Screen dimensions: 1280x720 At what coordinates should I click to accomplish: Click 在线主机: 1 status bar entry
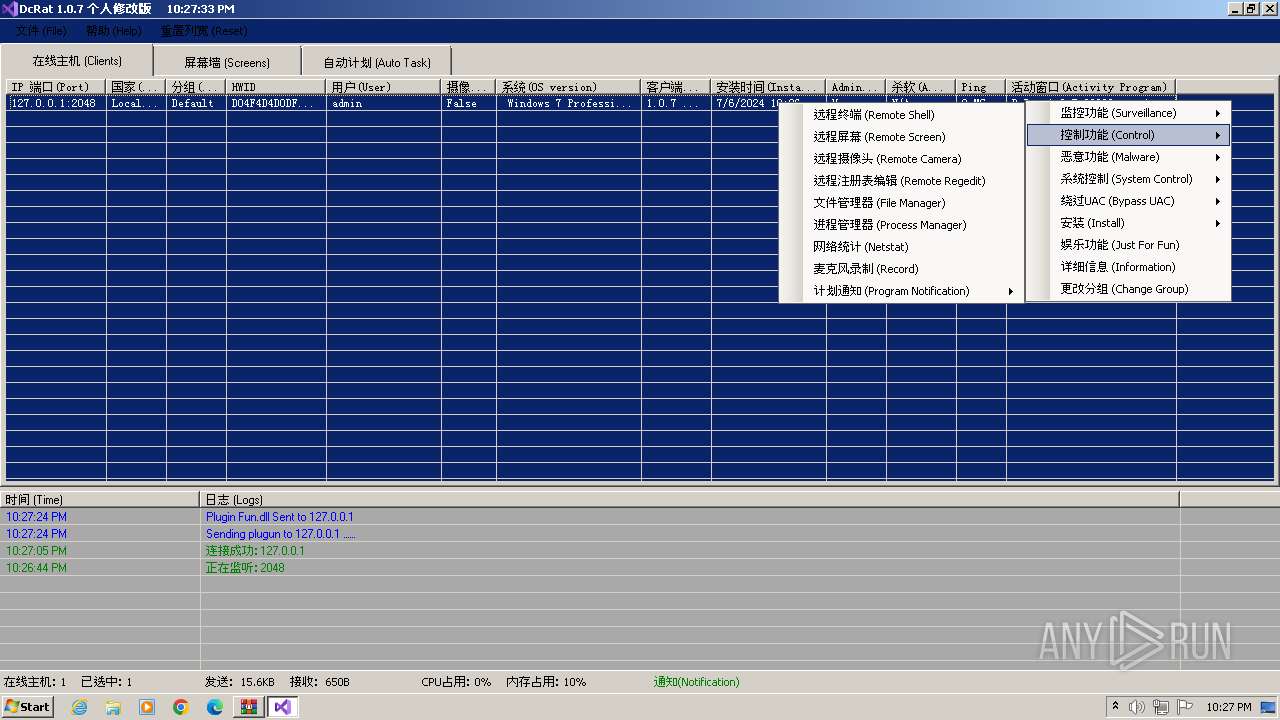point(35,682)
